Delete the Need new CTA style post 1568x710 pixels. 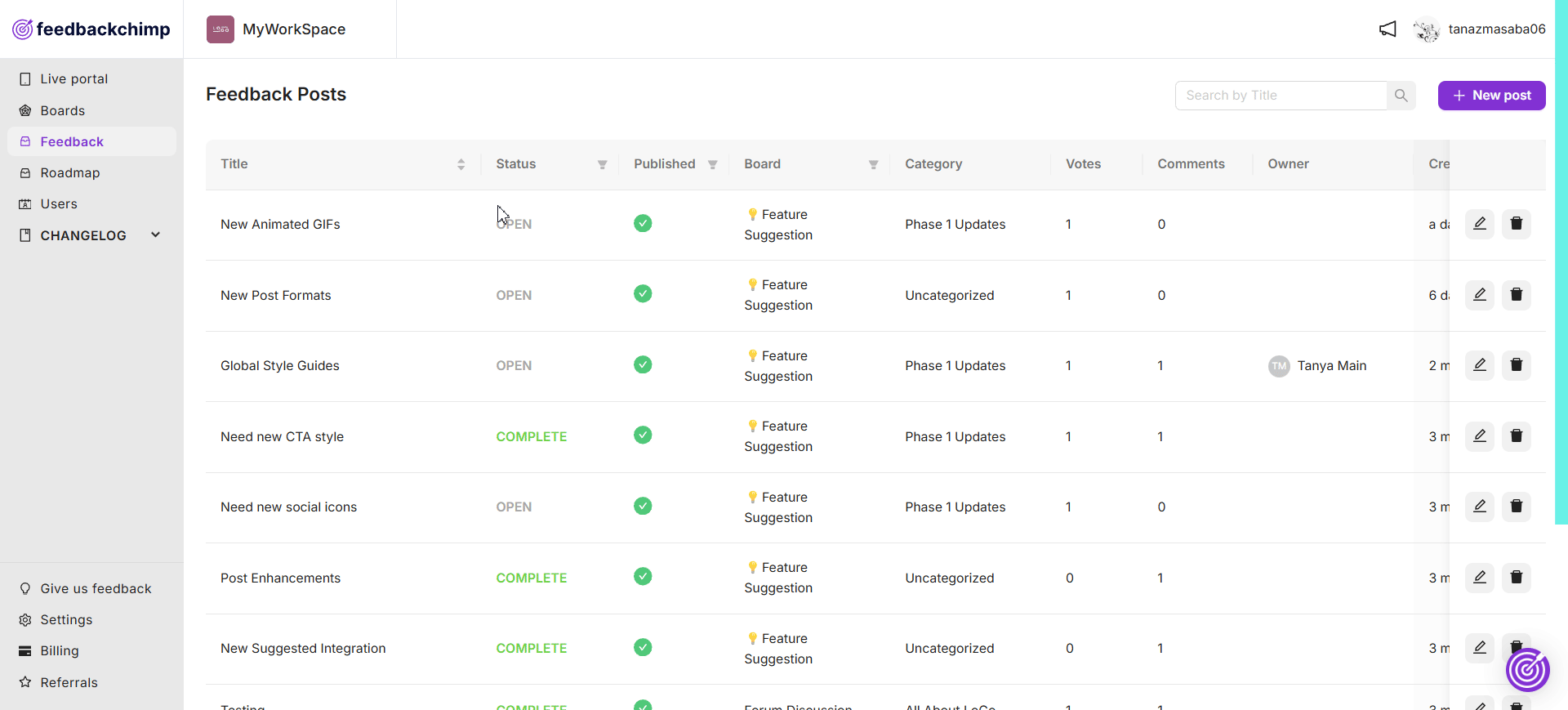[x=1517, y=436]
